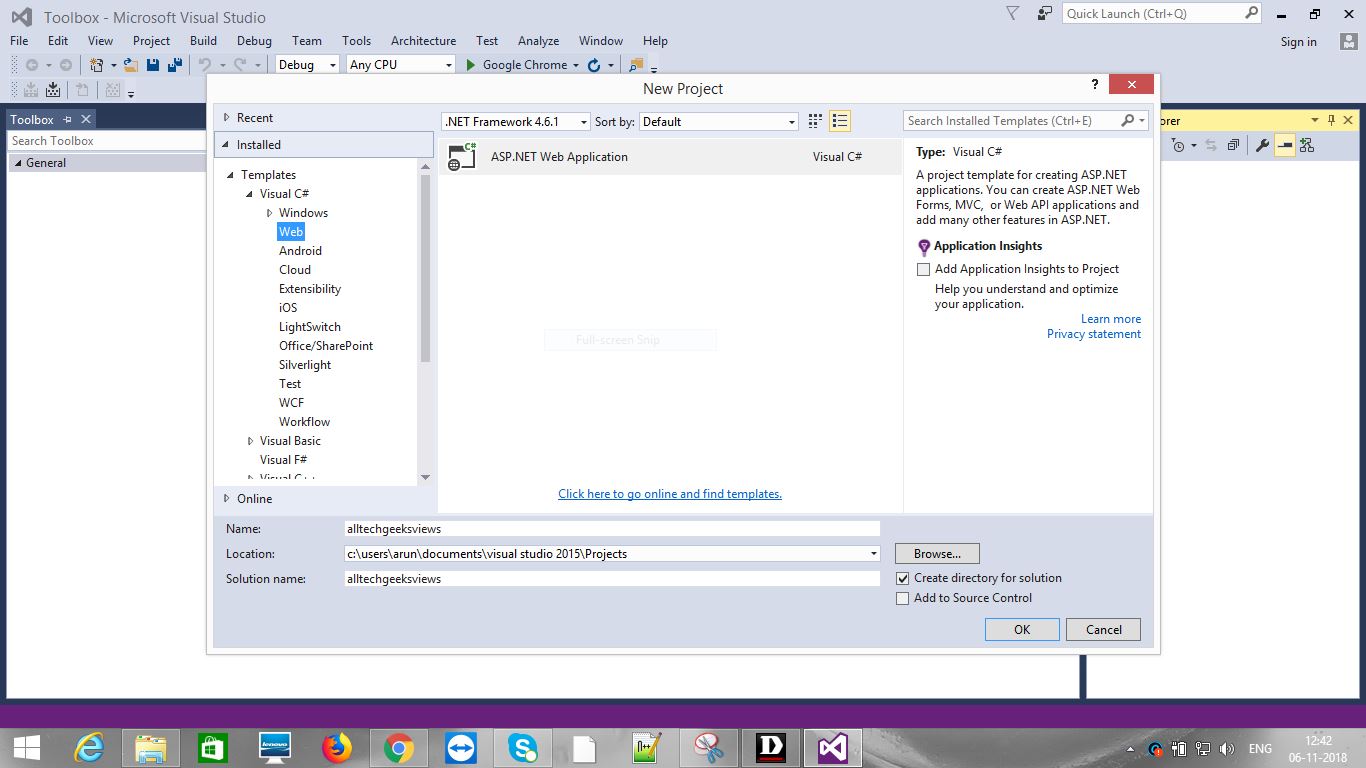Open the Privacy statement link
Viewport: 1366px width, 768px height.
pyautogui.click(x=1094, y=334)
